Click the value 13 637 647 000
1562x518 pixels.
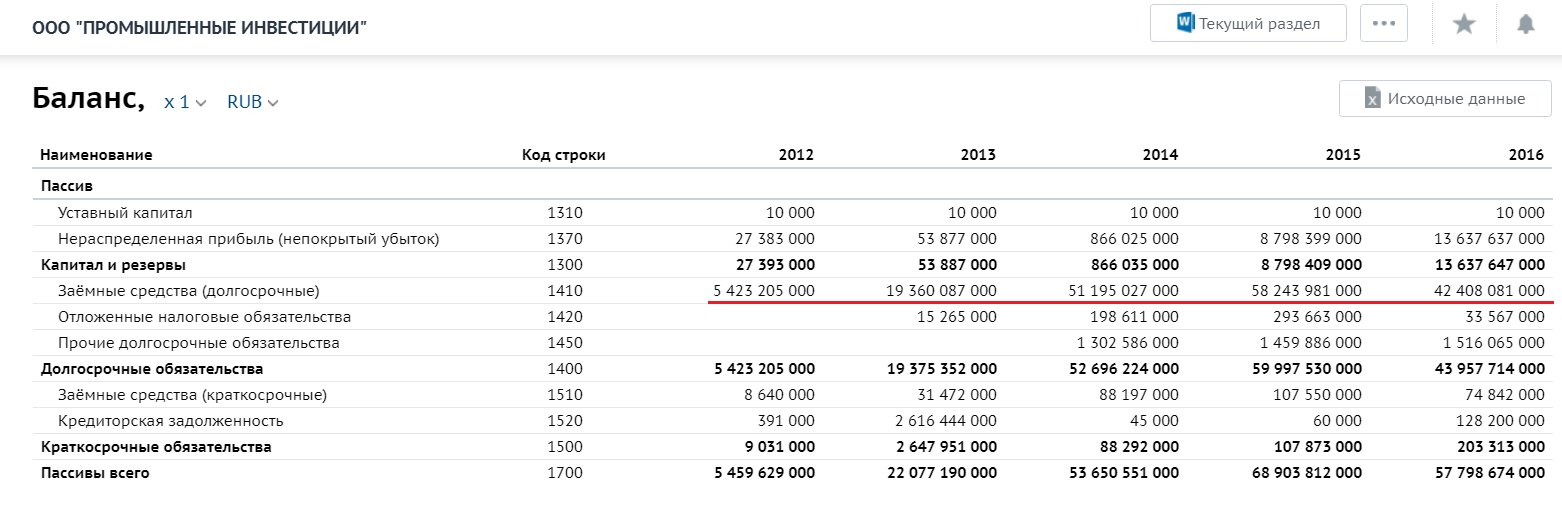pyautogui.click(x=1490, y=265)
